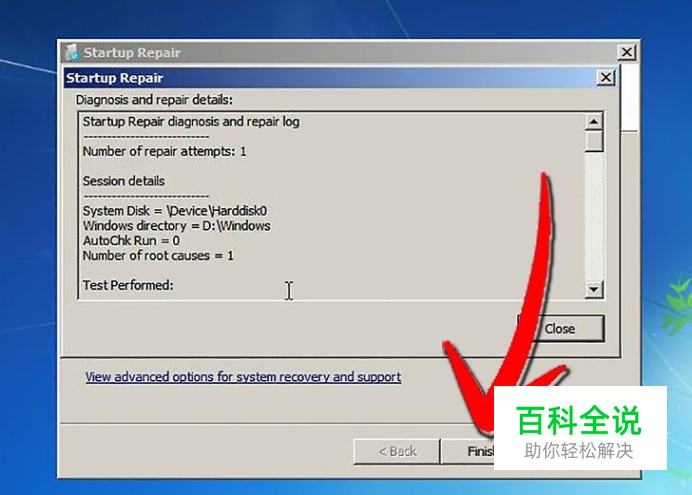This screenshot has height=495, width=692.
Task: Click 'Number of root causes = 1' line
Action: pos(158,256)
